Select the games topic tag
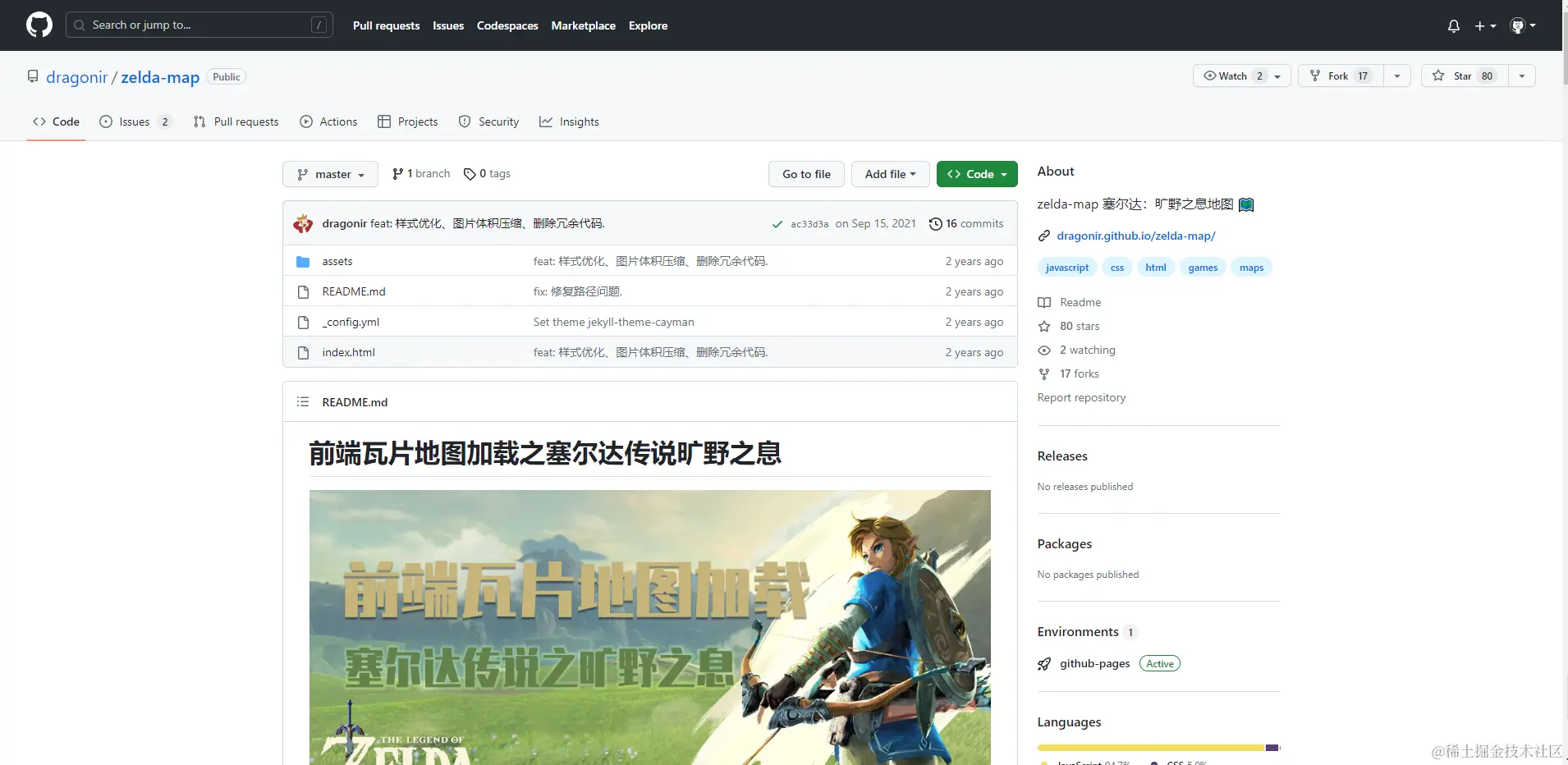Image resolution: width=1568 pixels, height=765 pixels. click(x=1203, y=268)
